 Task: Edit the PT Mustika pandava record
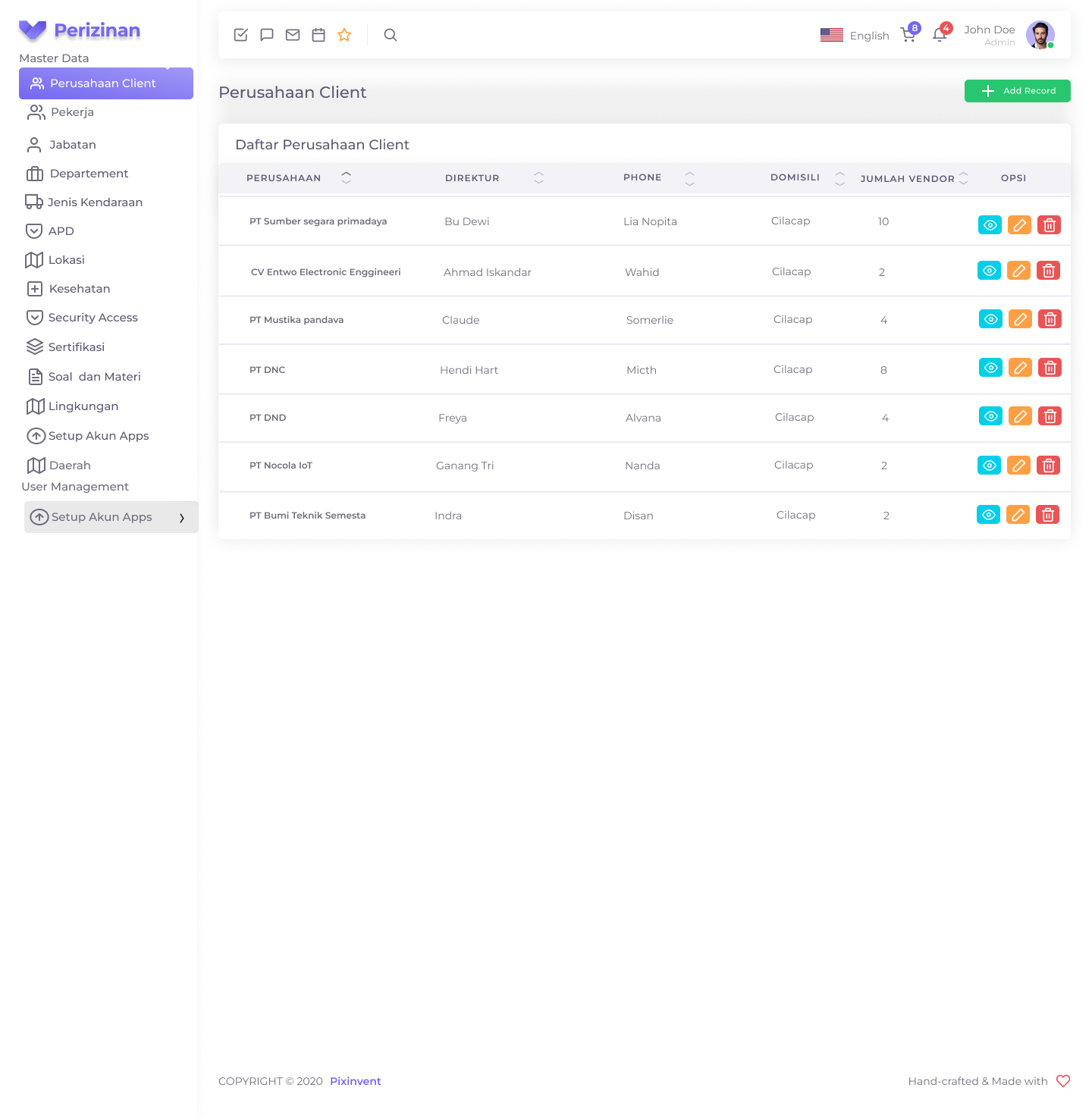coord(1020,319)
